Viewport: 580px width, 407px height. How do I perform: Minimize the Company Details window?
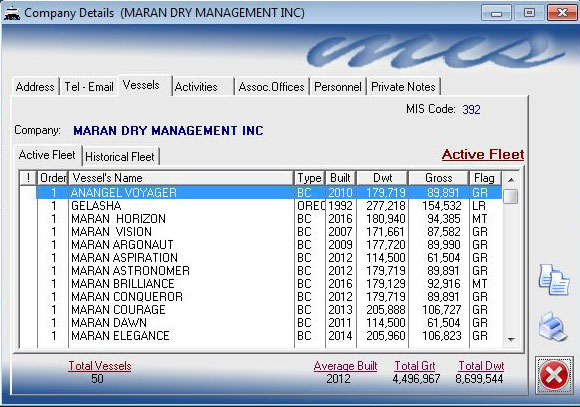tap(496, 13)
